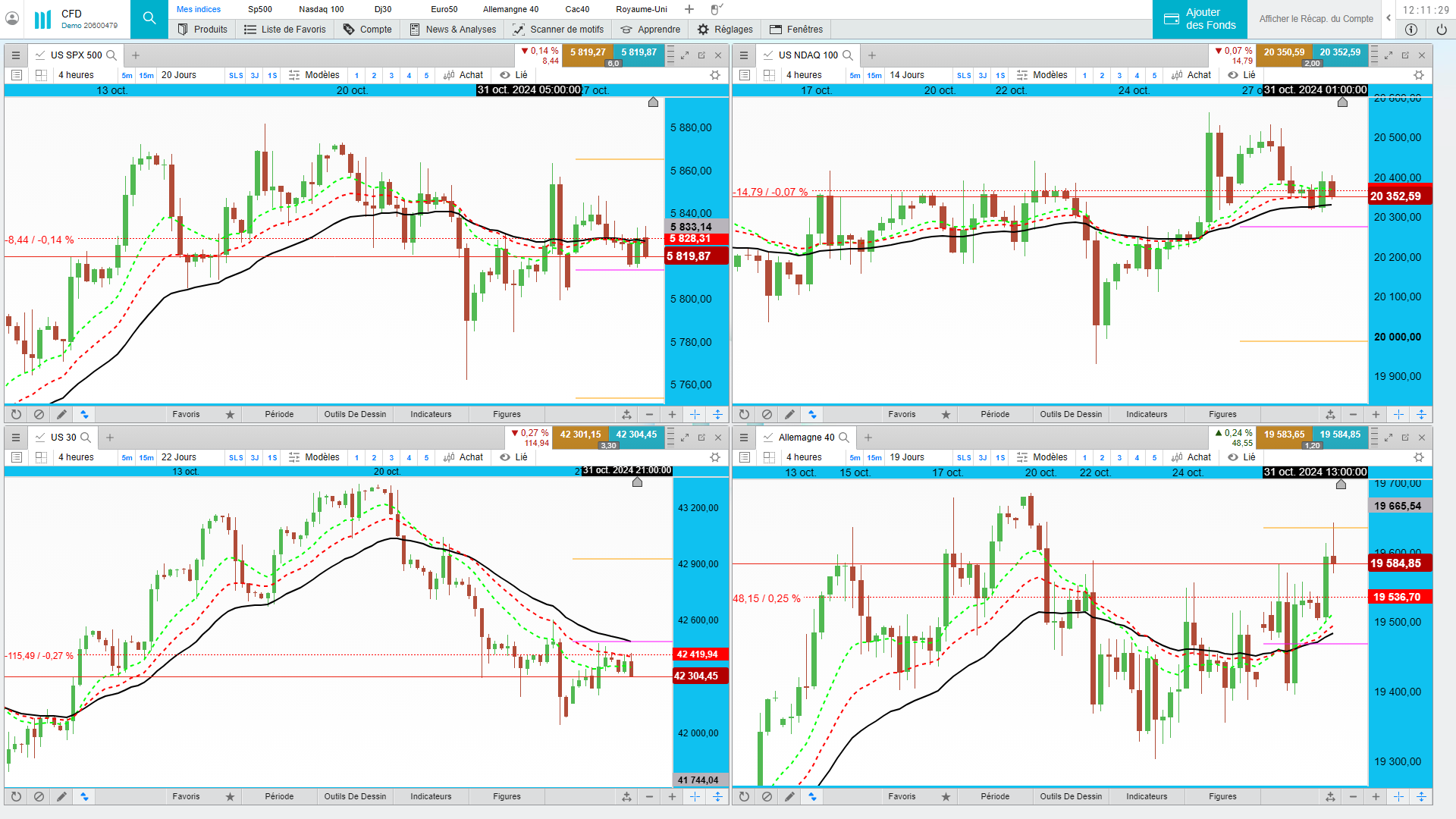
Task: Open the 4 heures timeframe selector on US 30
Action: pyautogui.click(x=76, y=457)
